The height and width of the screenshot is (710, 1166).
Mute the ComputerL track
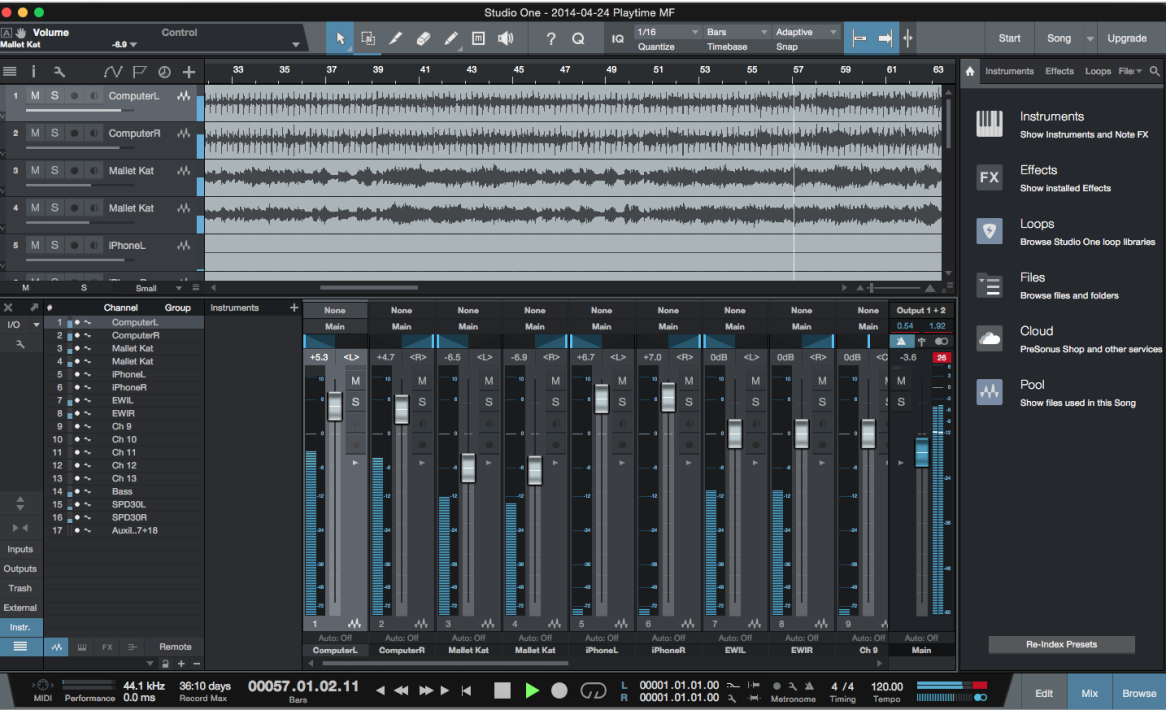[x=35, y=96]
